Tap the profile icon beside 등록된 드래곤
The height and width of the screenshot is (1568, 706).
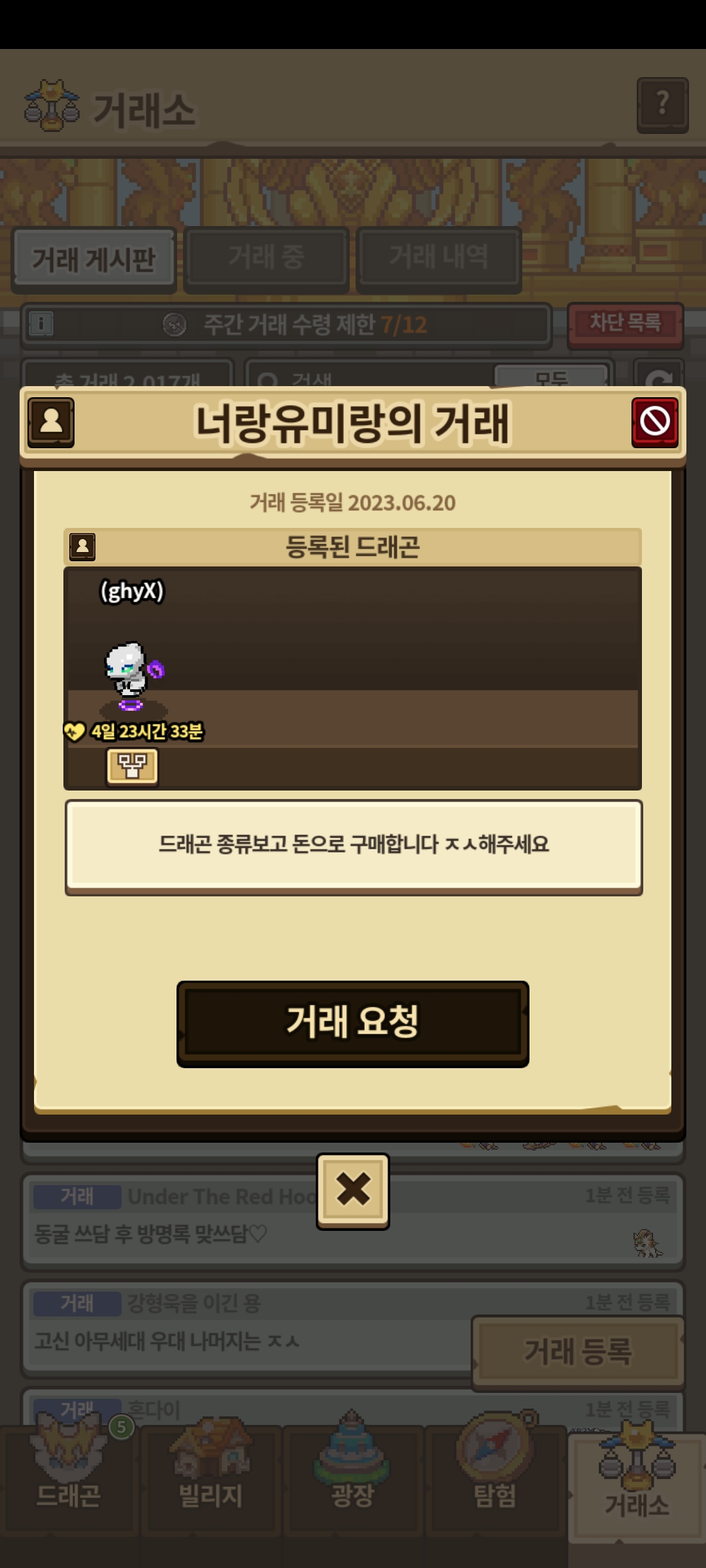coord(82,547)
